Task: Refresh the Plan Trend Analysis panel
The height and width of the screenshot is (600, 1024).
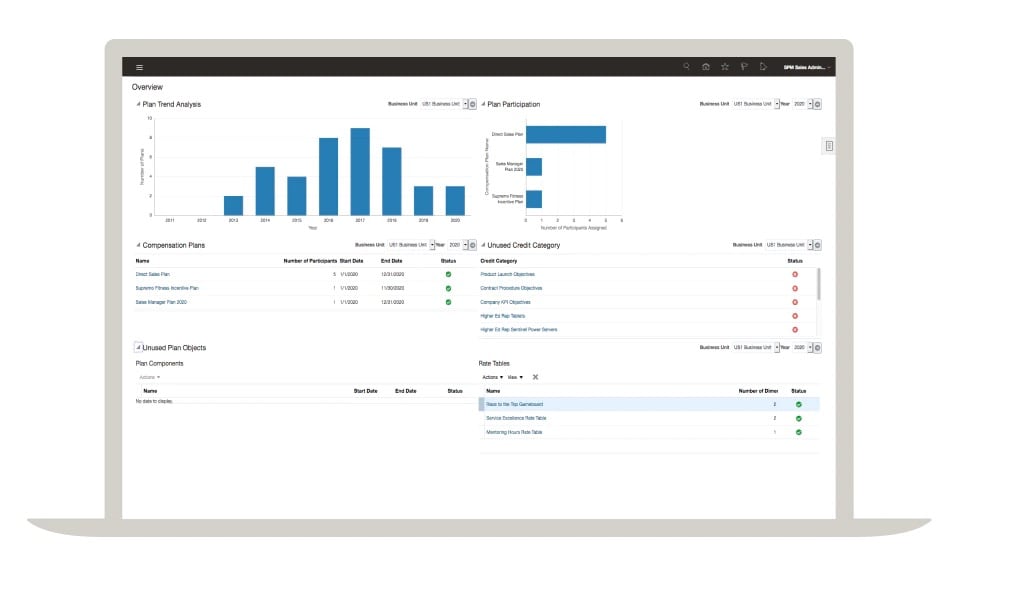Action: pos(473,104)
